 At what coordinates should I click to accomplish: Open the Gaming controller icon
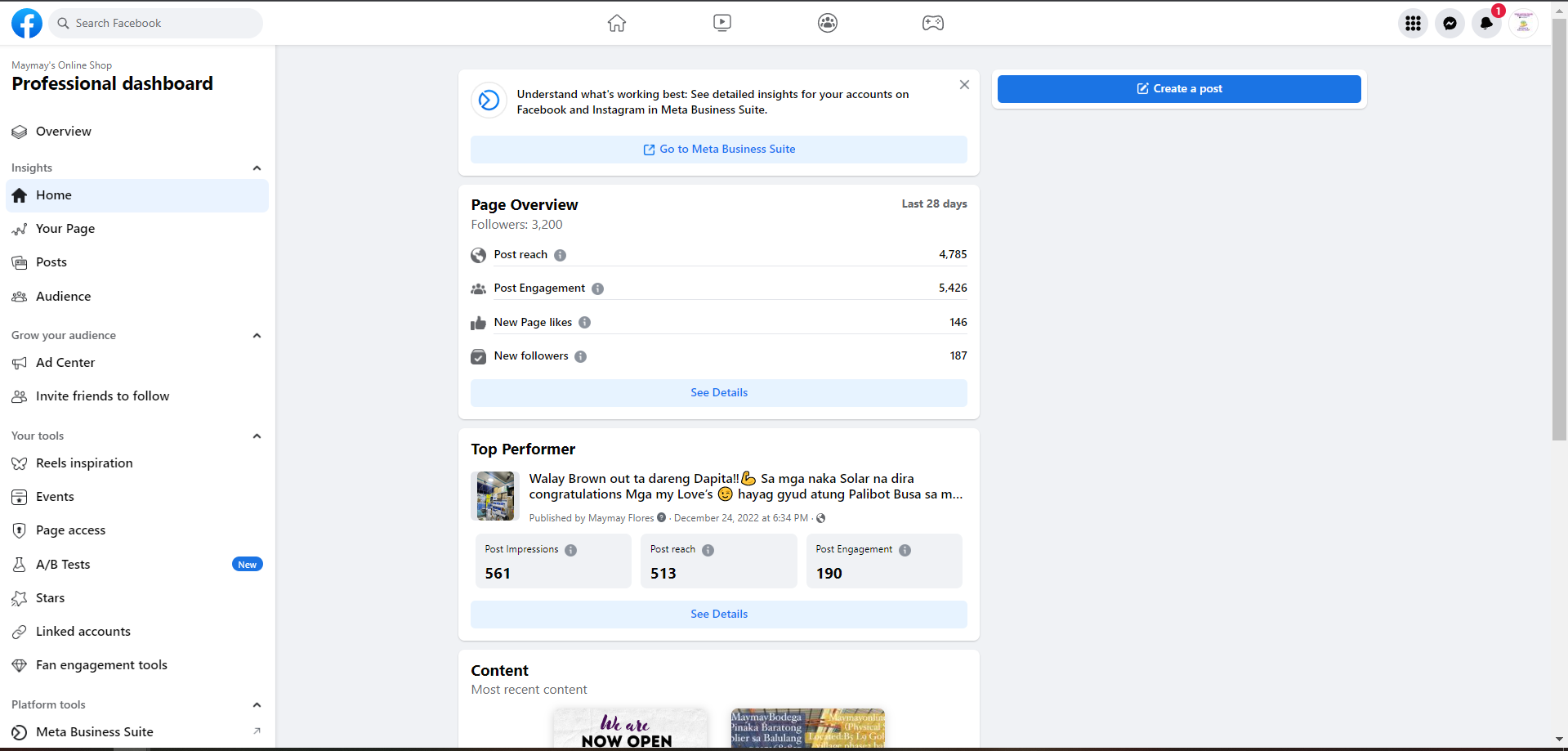pyautogui.click(x=933, y=23)
